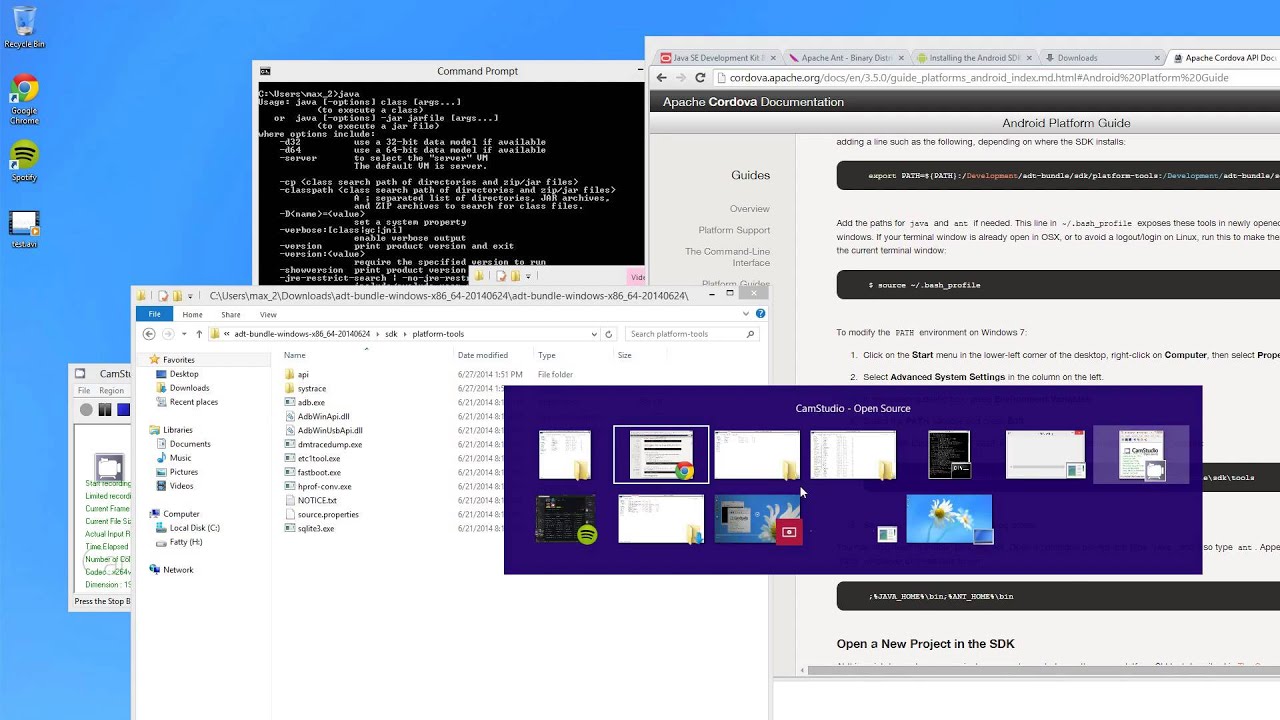Open CamStudio File menu

click(x=84, y=391)
